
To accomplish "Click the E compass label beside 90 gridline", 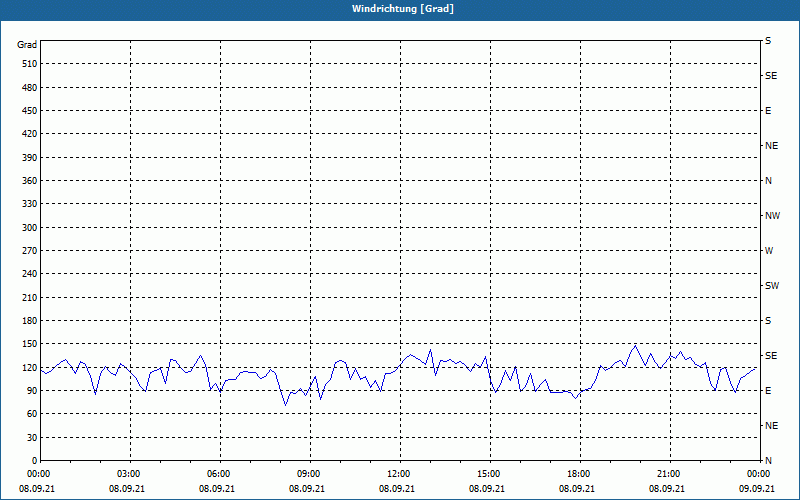I will 768,390.
